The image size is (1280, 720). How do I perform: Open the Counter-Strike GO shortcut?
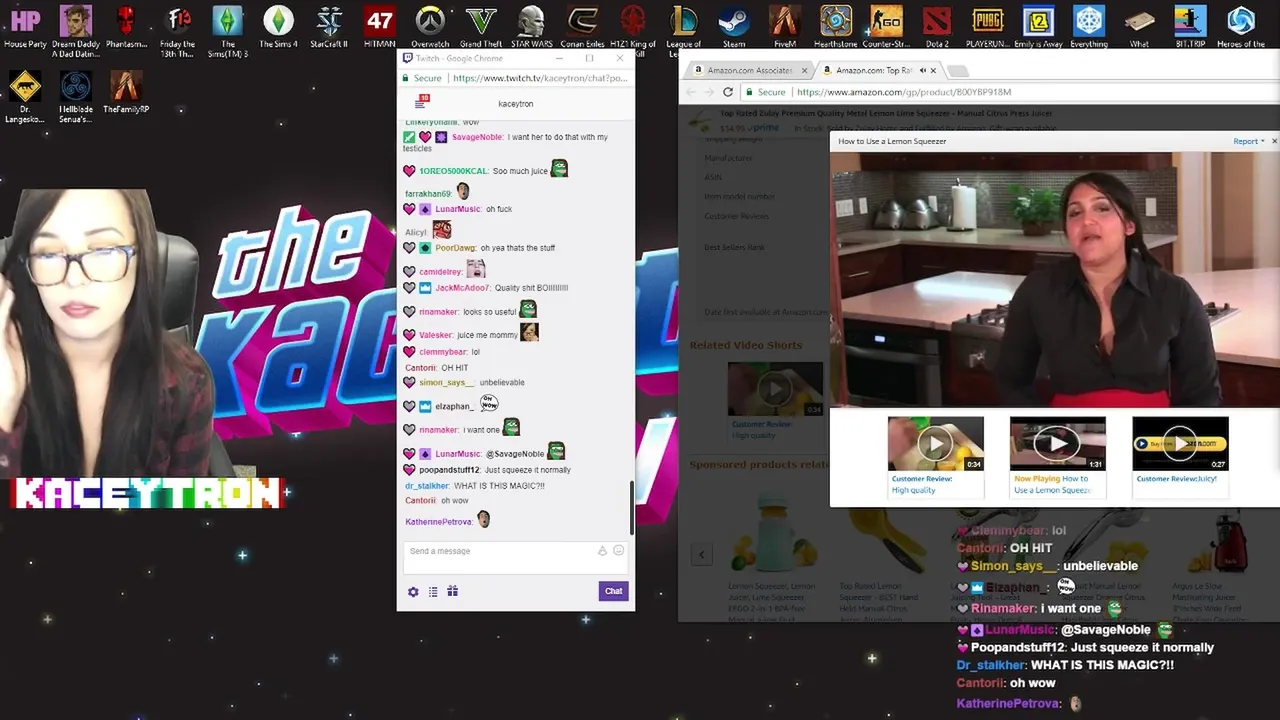click(x=886, y=27)
